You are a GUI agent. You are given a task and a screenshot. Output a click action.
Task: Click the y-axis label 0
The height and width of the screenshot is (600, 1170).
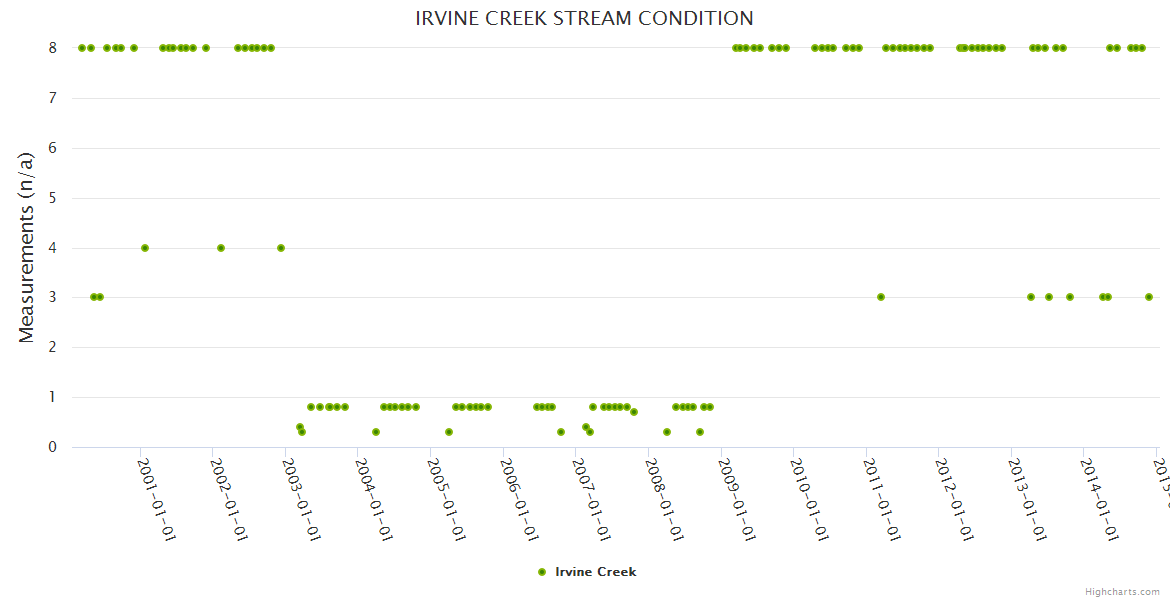click(x=54, y=447)
